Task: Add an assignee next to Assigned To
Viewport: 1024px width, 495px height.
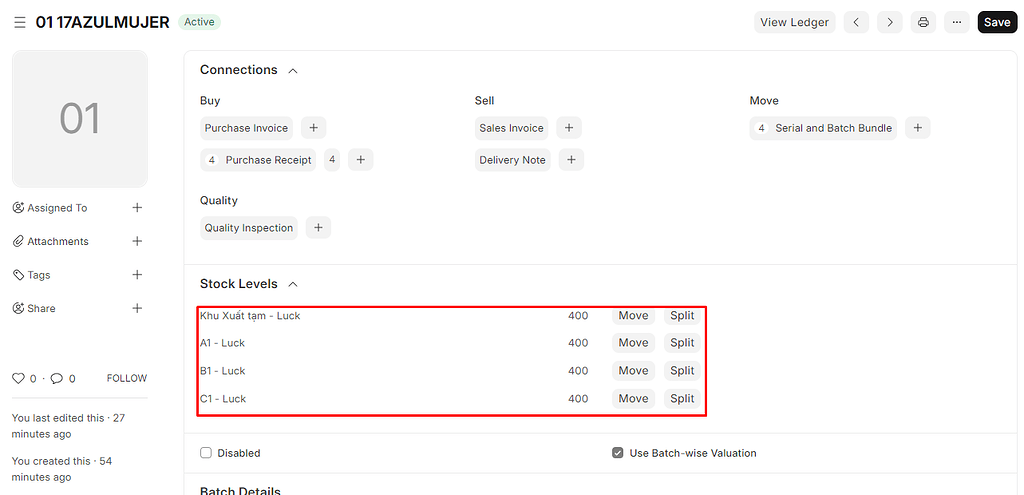Action: pos(137,208)
